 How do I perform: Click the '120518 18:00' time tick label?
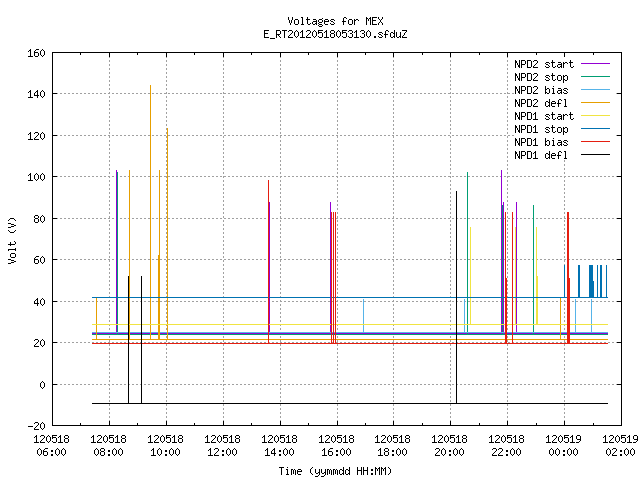coord(392,445)
